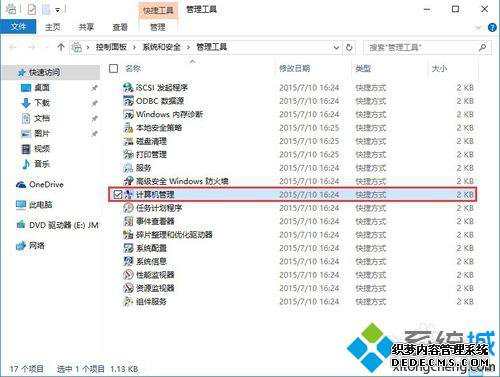The image size is (500, 377).
Task: Sort by the 类型 column header
Action: pyautogui.click(x=363, y=68)
